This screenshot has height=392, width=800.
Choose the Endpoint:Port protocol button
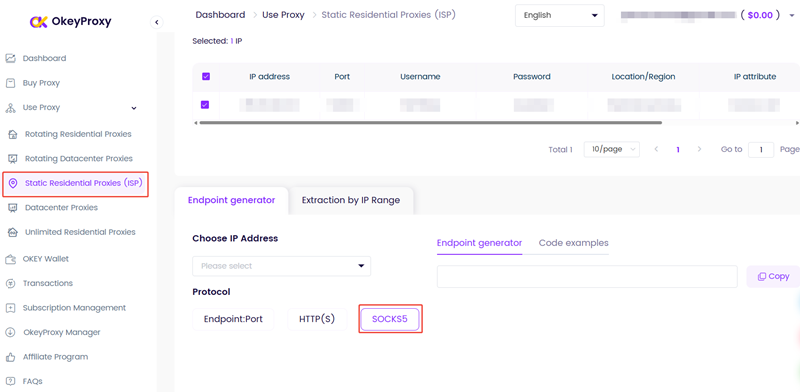pyautogui.click(x=233, y=320)
